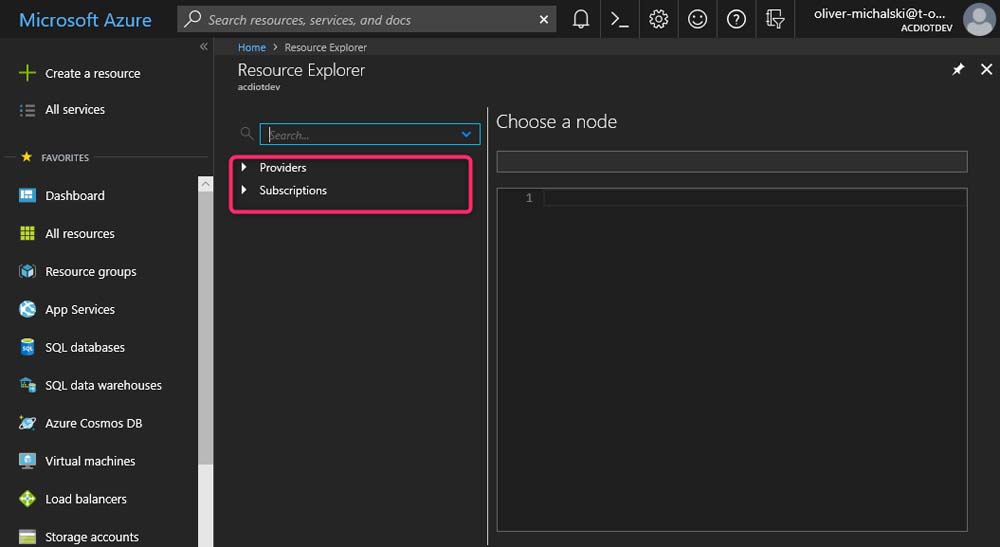This screenshot has width=1000, height=547.
Task: Open the settings gear icon
Action: pyautogui.click(x=658, y=19)
